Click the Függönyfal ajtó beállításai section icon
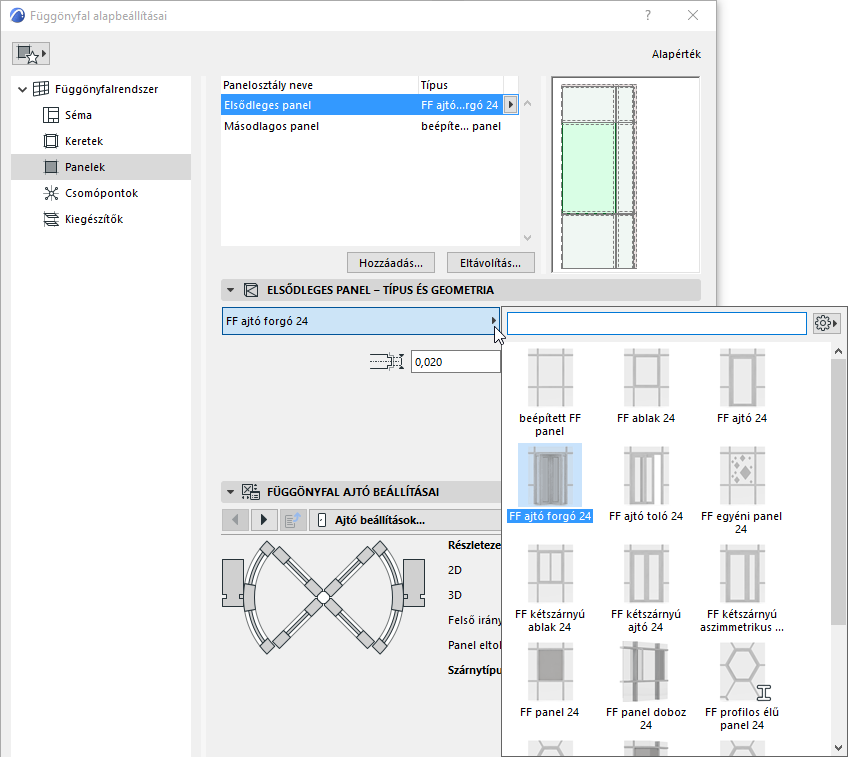The height and width of the screenshot is (757, 848). [250, 492]
